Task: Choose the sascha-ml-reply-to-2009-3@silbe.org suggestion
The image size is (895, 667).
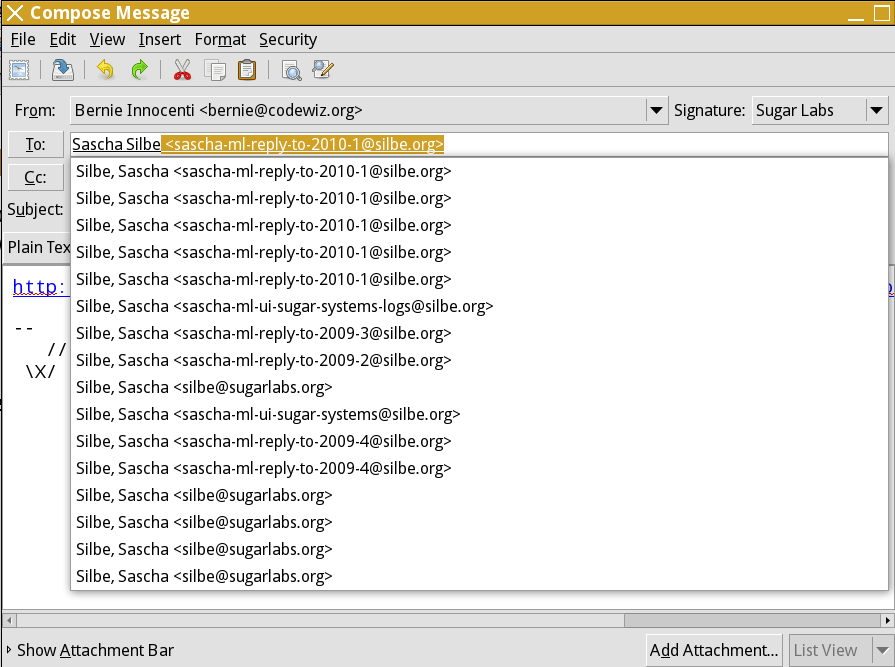Action: (x=263, y=333)
